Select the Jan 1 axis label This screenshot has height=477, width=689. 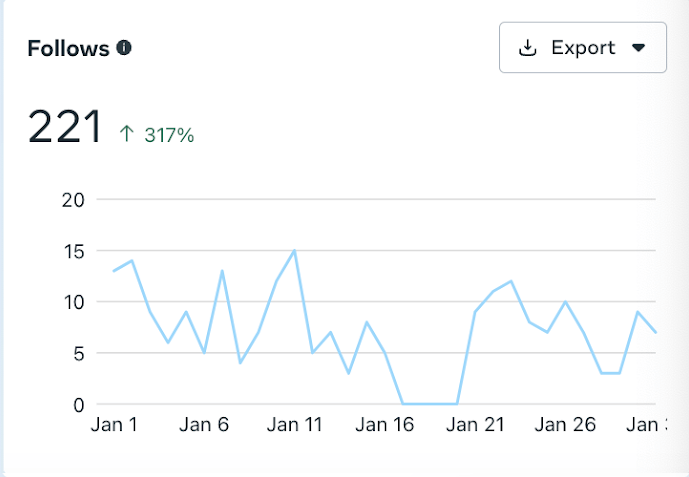pos(113,425)
